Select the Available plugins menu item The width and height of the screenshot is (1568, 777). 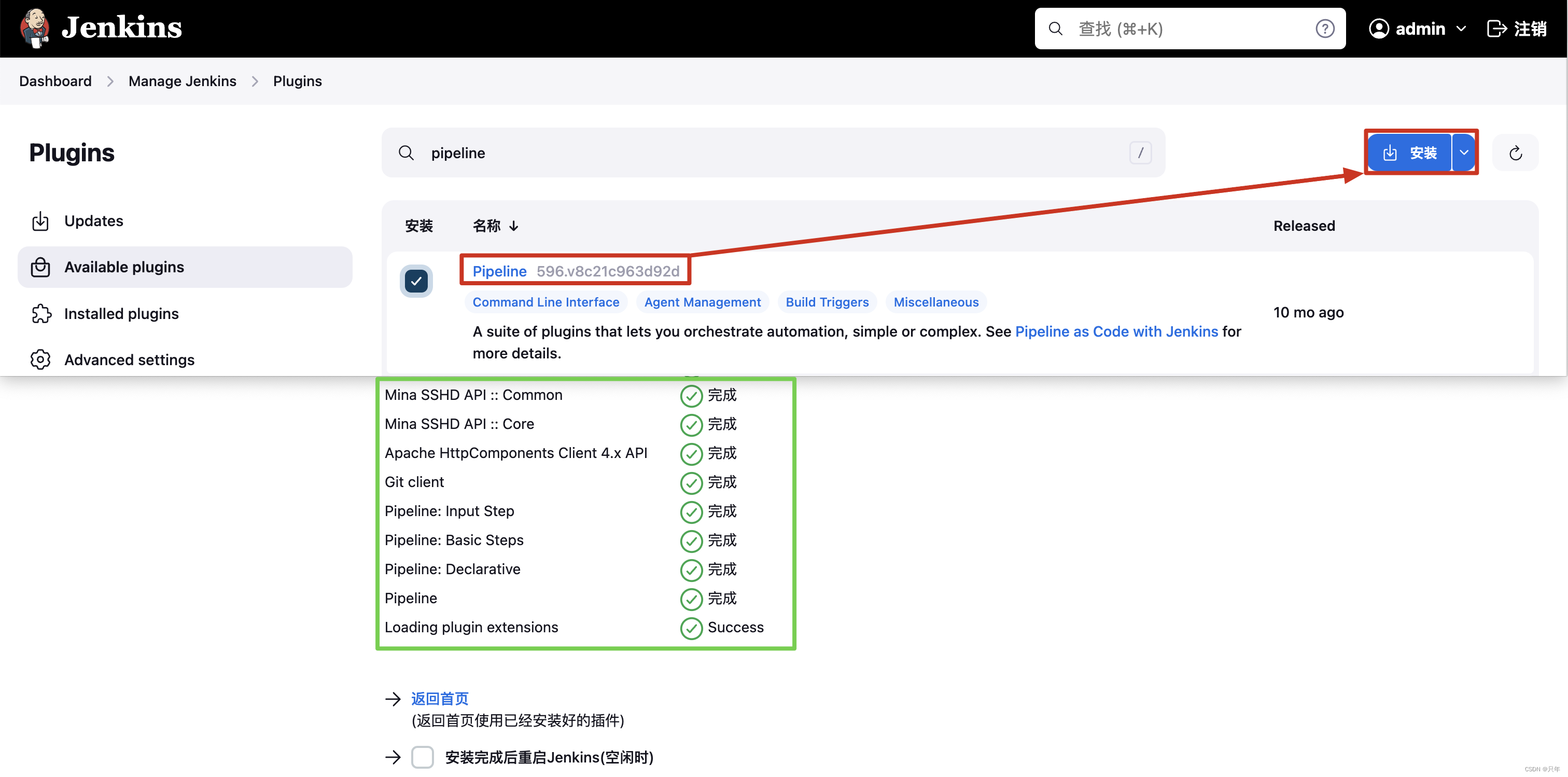pyautogui.click(x=124, y=266)
